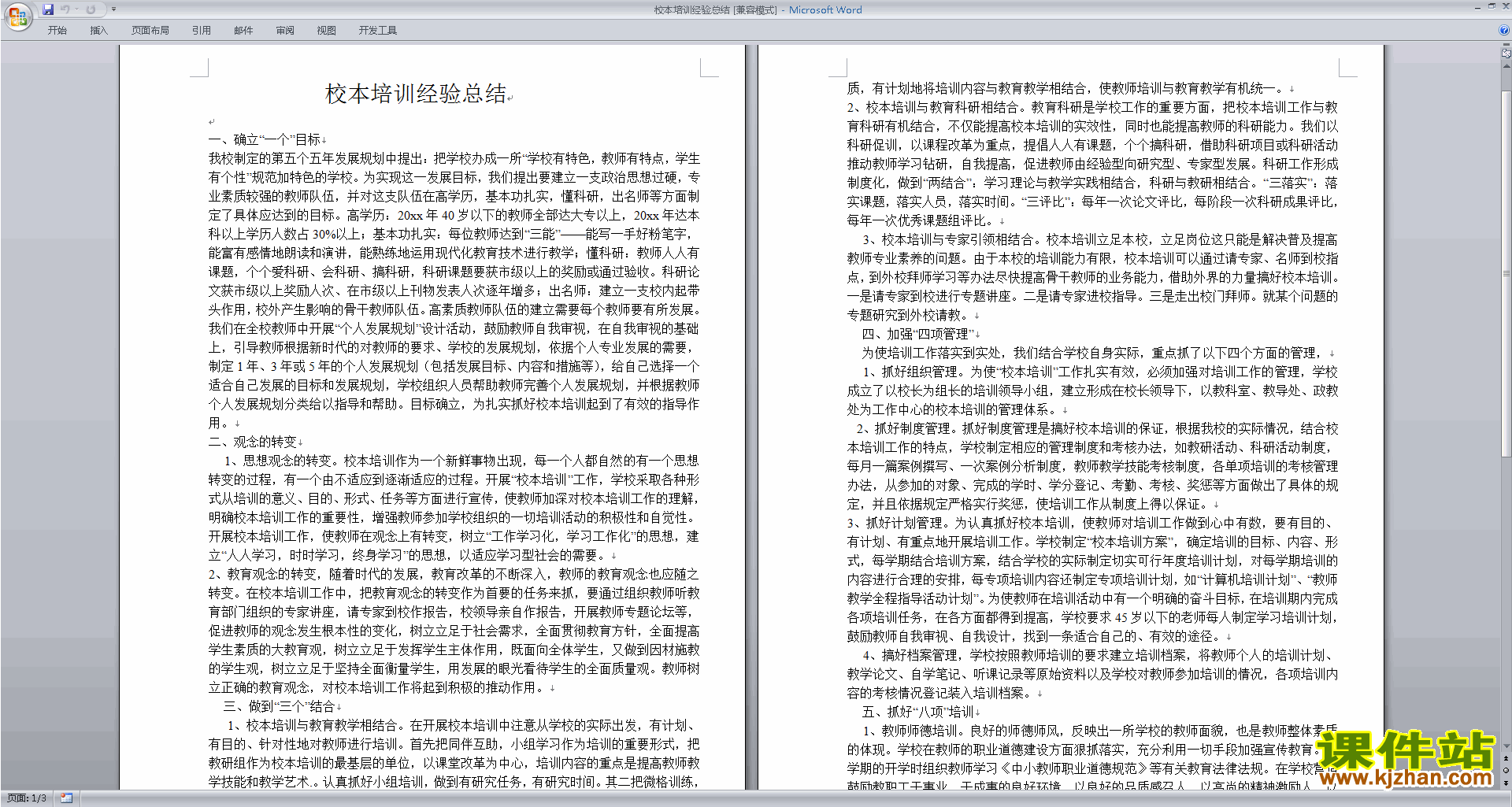Switch to the 视图 tab
This screenshot has height=807, width=1512.
point(327,30)
